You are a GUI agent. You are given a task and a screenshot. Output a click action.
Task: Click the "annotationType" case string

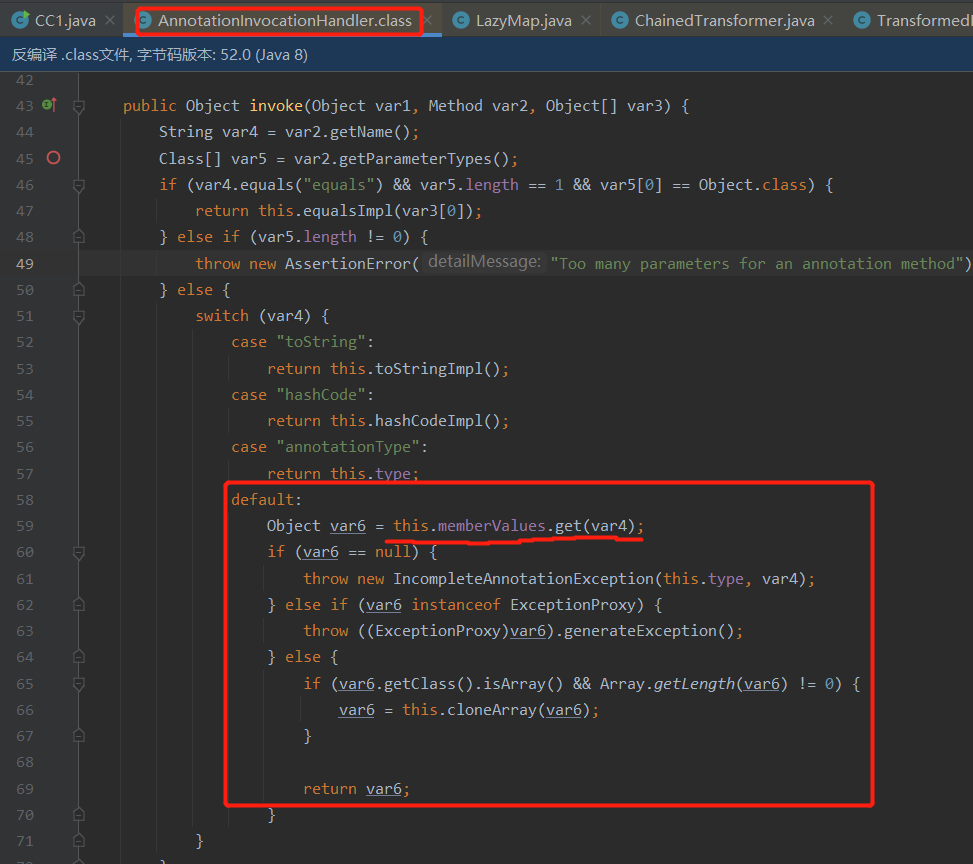coord(348,447)
